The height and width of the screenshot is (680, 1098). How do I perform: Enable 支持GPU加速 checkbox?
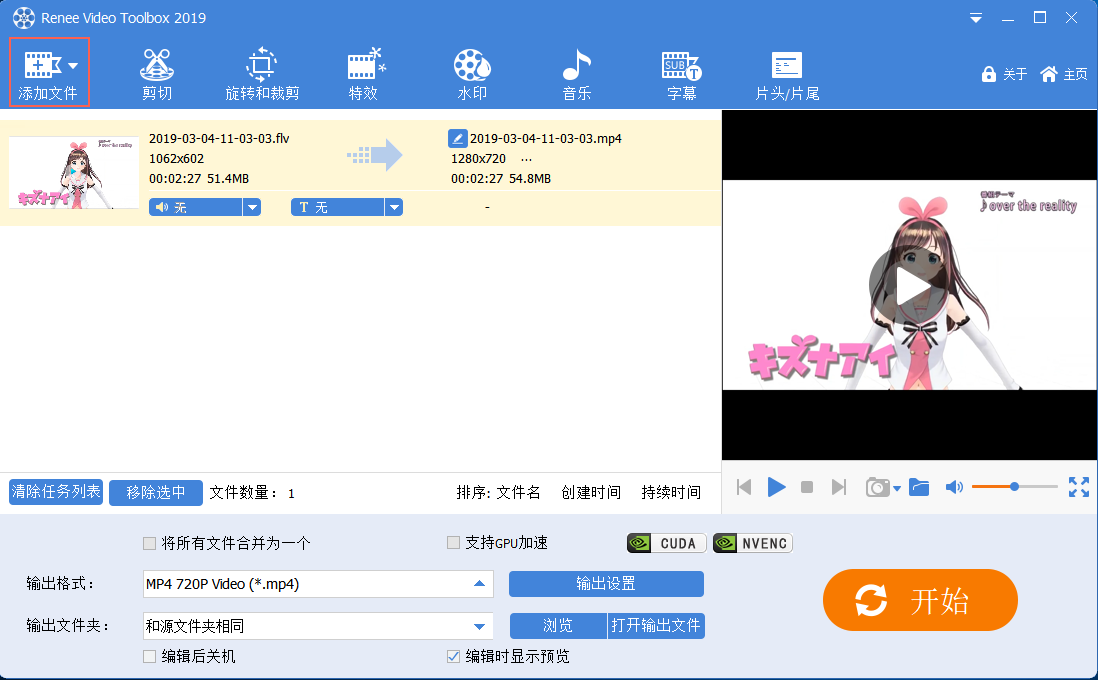453,543
